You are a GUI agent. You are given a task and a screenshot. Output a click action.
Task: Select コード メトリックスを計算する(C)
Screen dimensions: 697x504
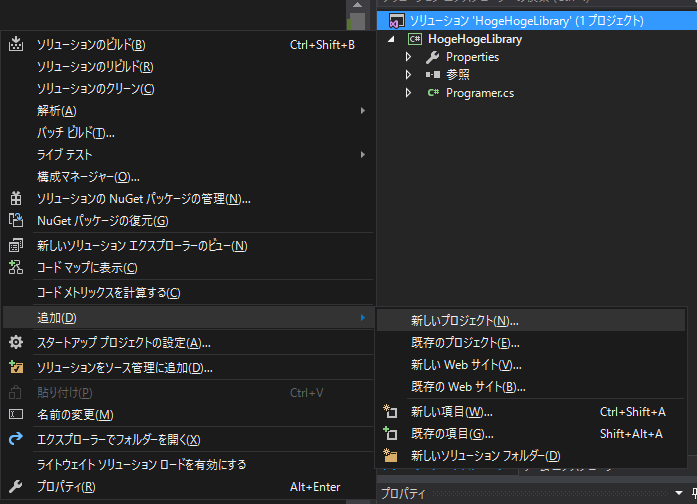(x=188, y=292)
